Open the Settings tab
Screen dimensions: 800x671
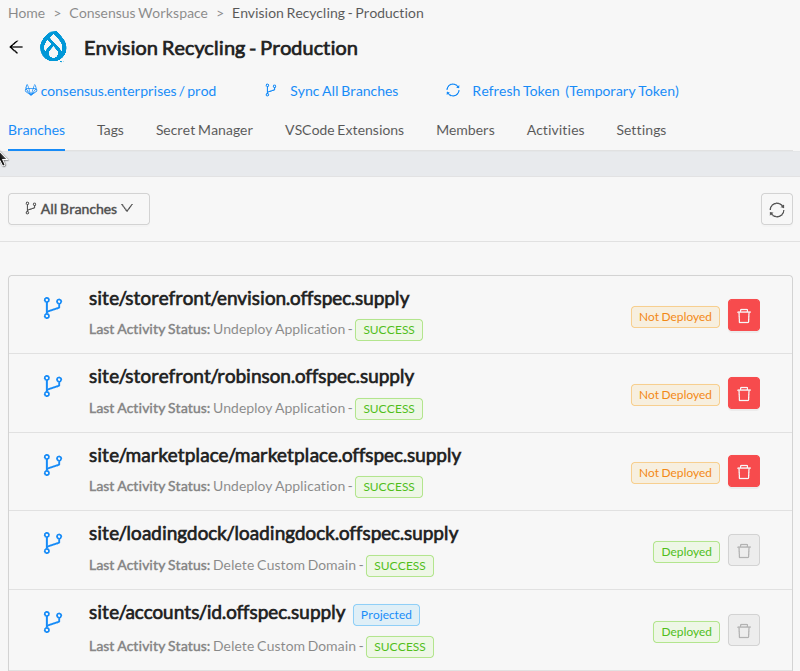pyautogui.click(x=641, y=131)
